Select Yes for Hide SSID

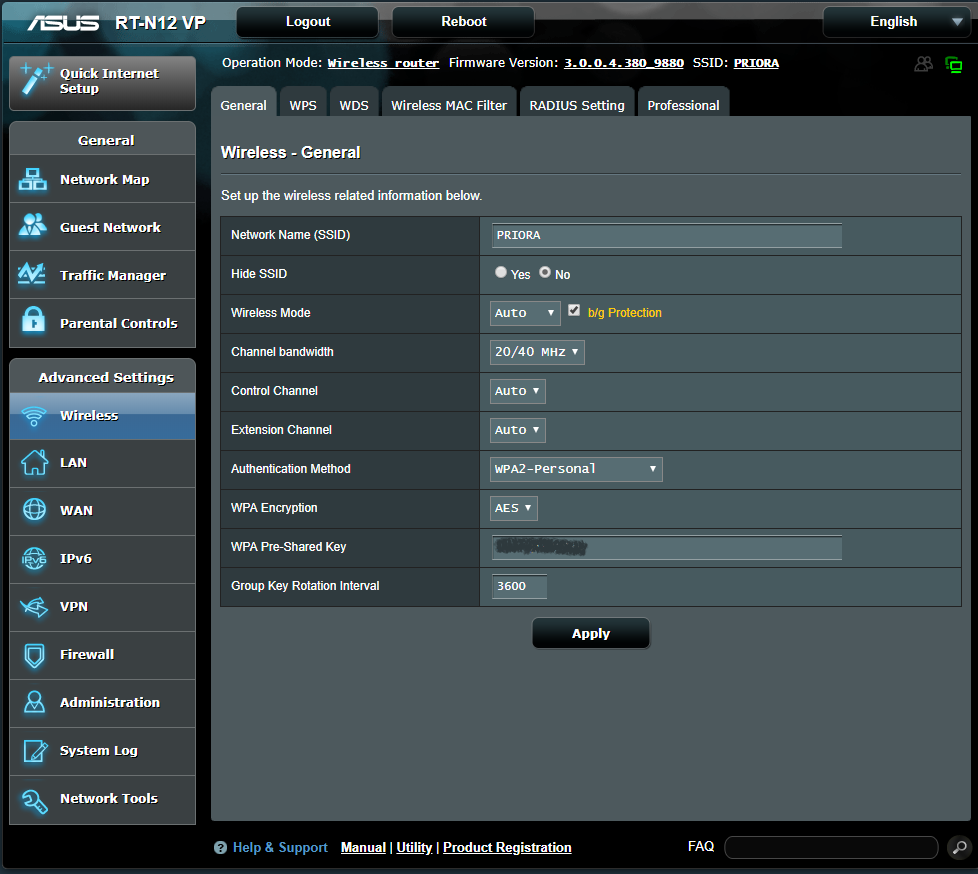click(501, 272)
